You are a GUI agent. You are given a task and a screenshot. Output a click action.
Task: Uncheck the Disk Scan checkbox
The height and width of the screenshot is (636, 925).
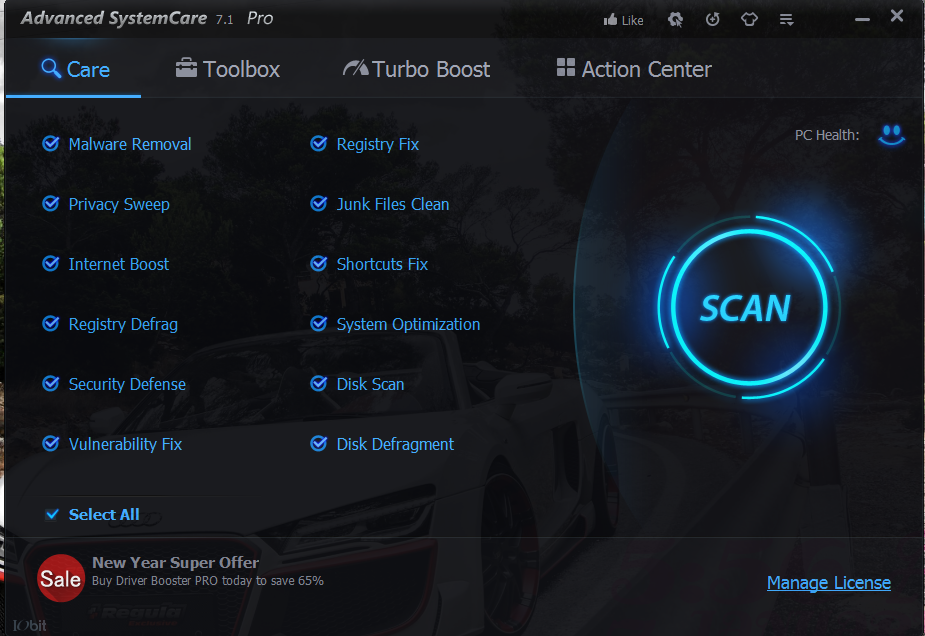[x=319, y=383]
